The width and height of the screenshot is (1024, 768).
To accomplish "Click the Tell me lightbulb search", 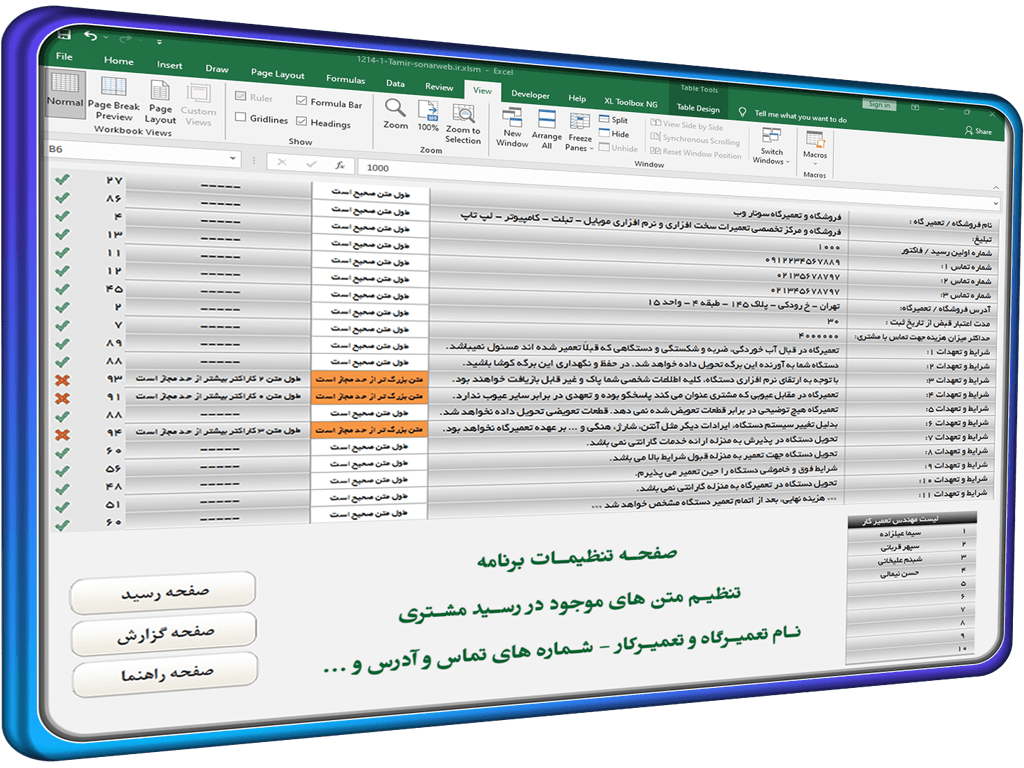I will point(743,112).
